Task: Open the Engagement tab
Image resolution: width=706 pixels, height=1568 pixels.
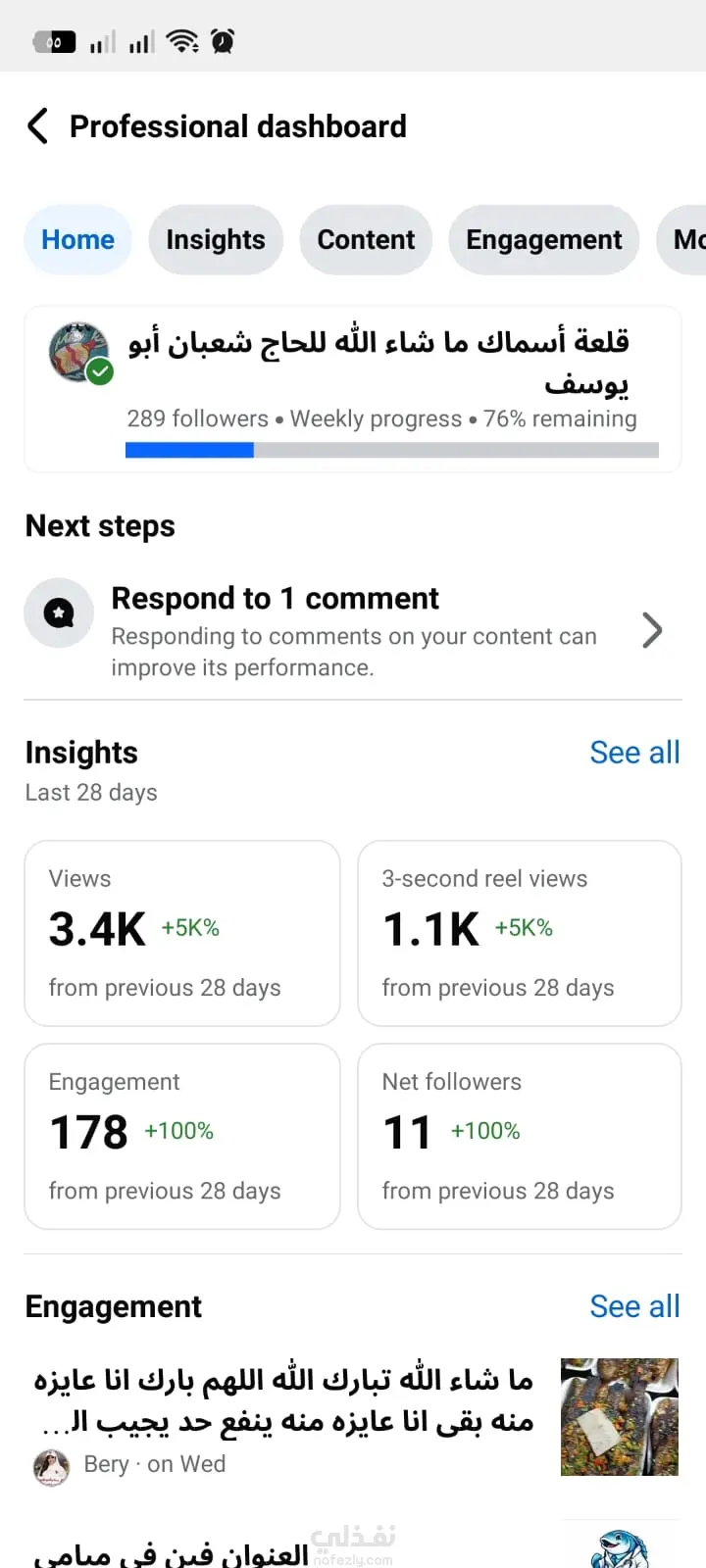Action: (544, 240)
